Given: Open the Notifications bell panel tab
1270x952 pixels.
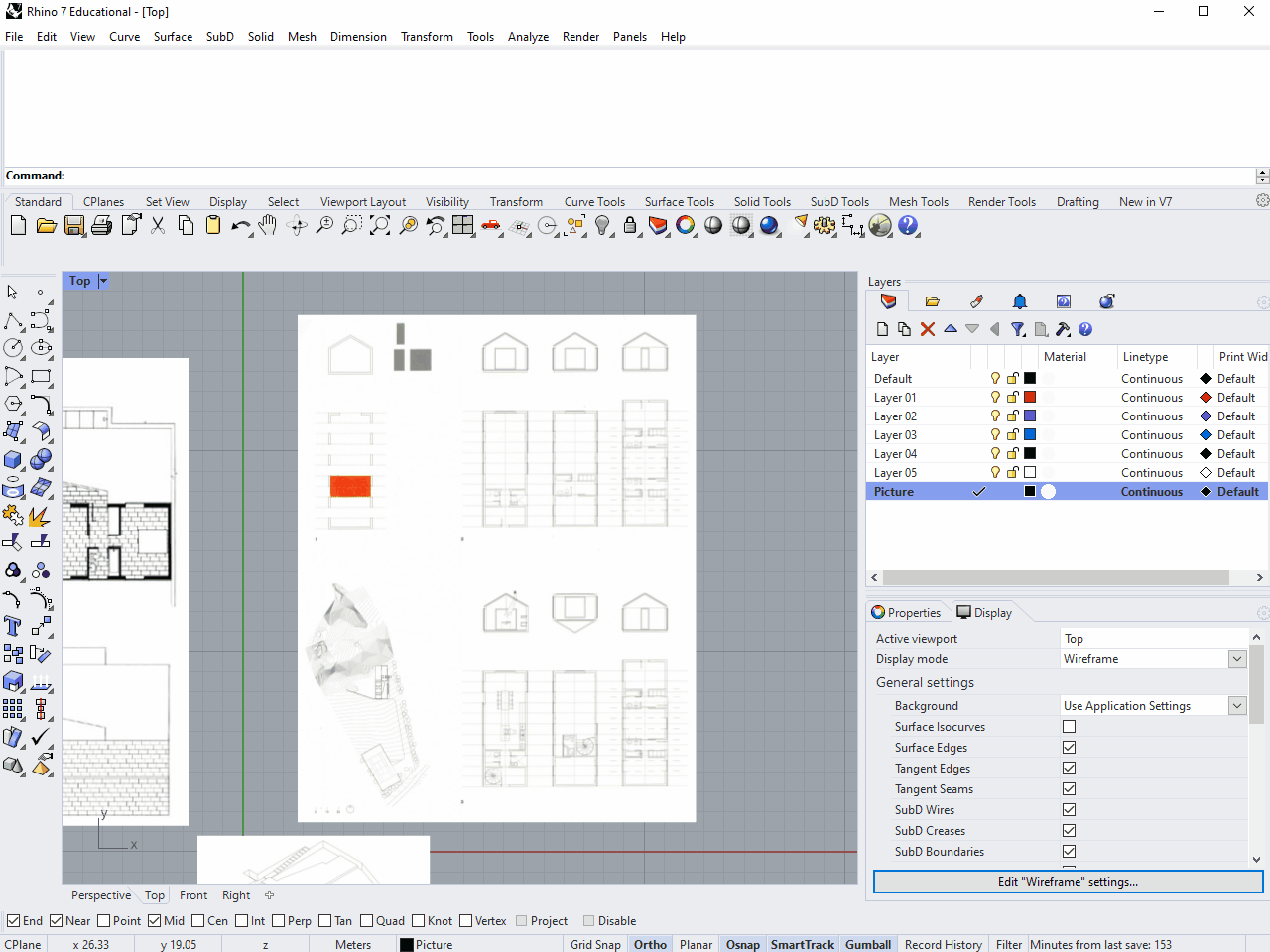Looking at the screenshot, I should 1020,301.
